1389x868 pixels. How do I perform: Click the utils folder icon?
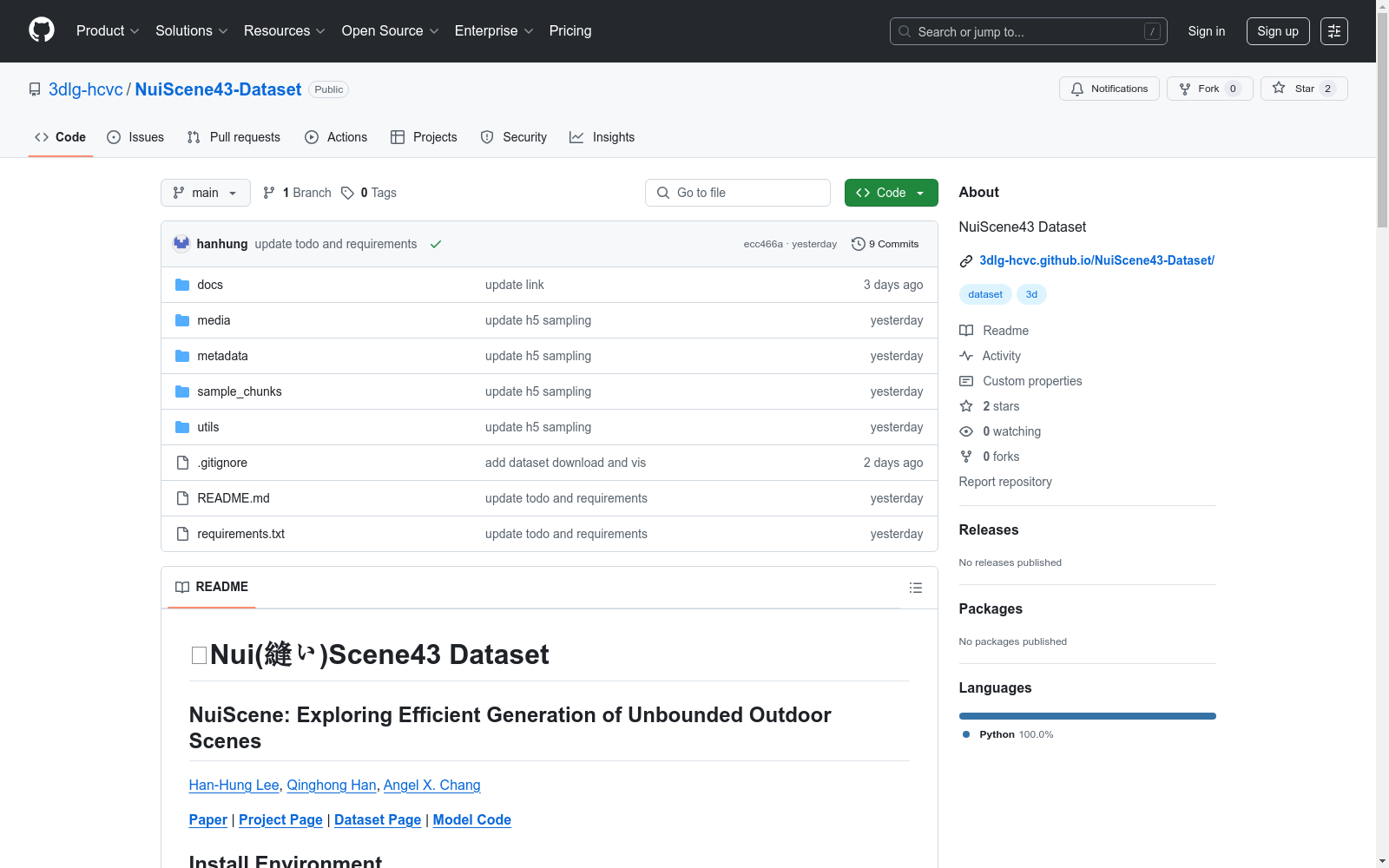click(182, 427)
